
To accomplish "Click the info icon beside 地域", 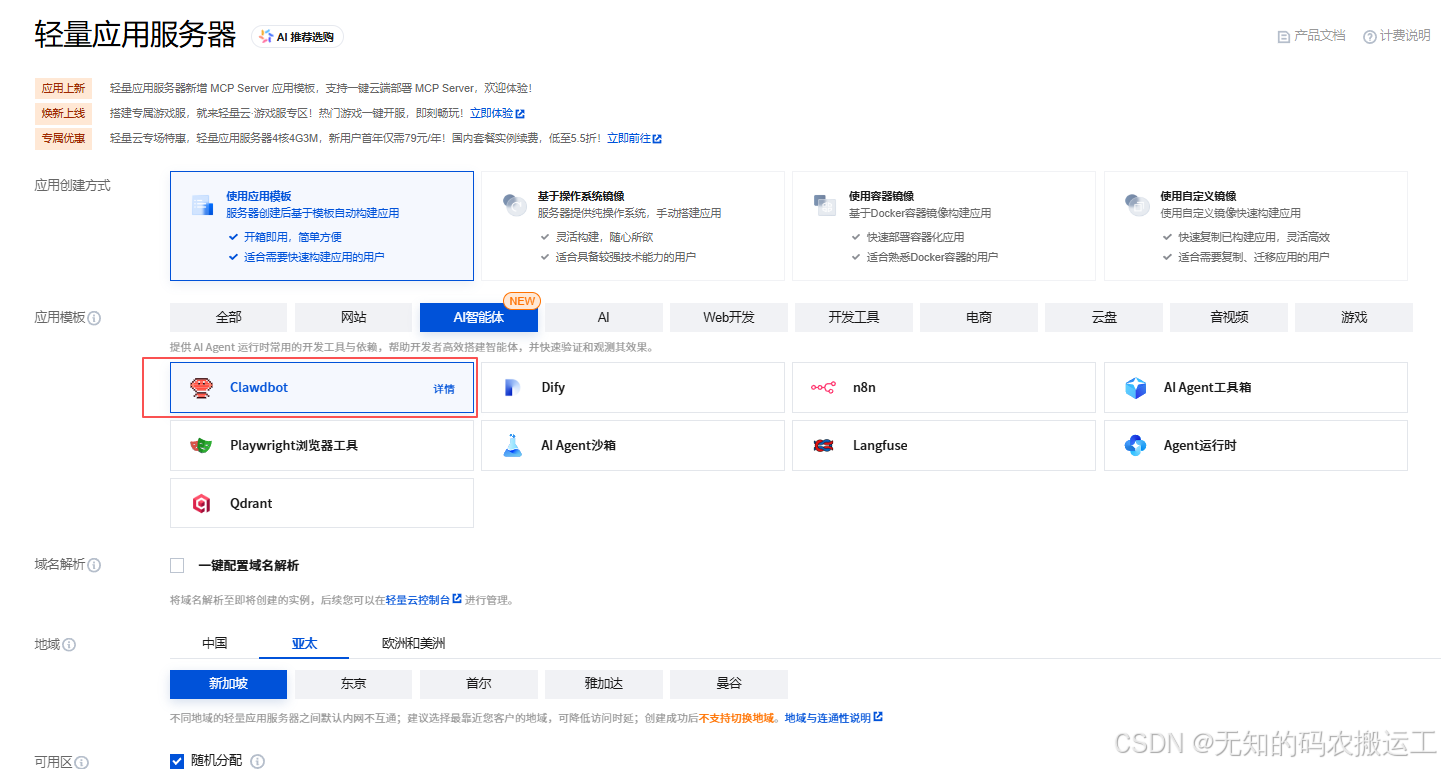I will click(x=69, y=645).
